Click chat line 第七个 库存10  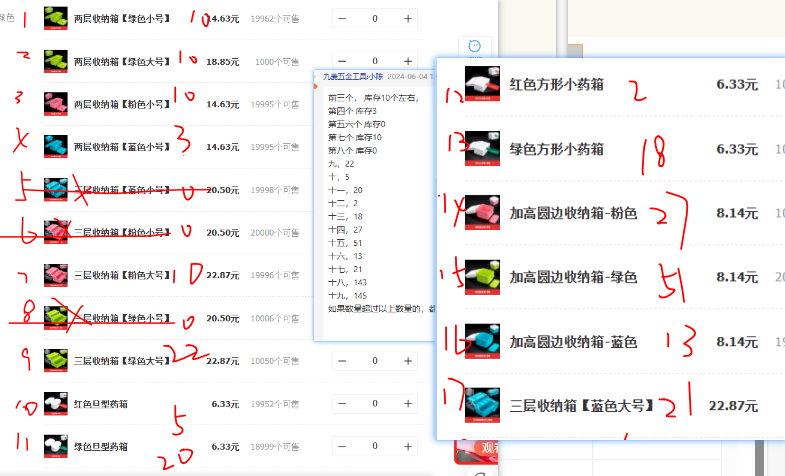tap(354, 137)
